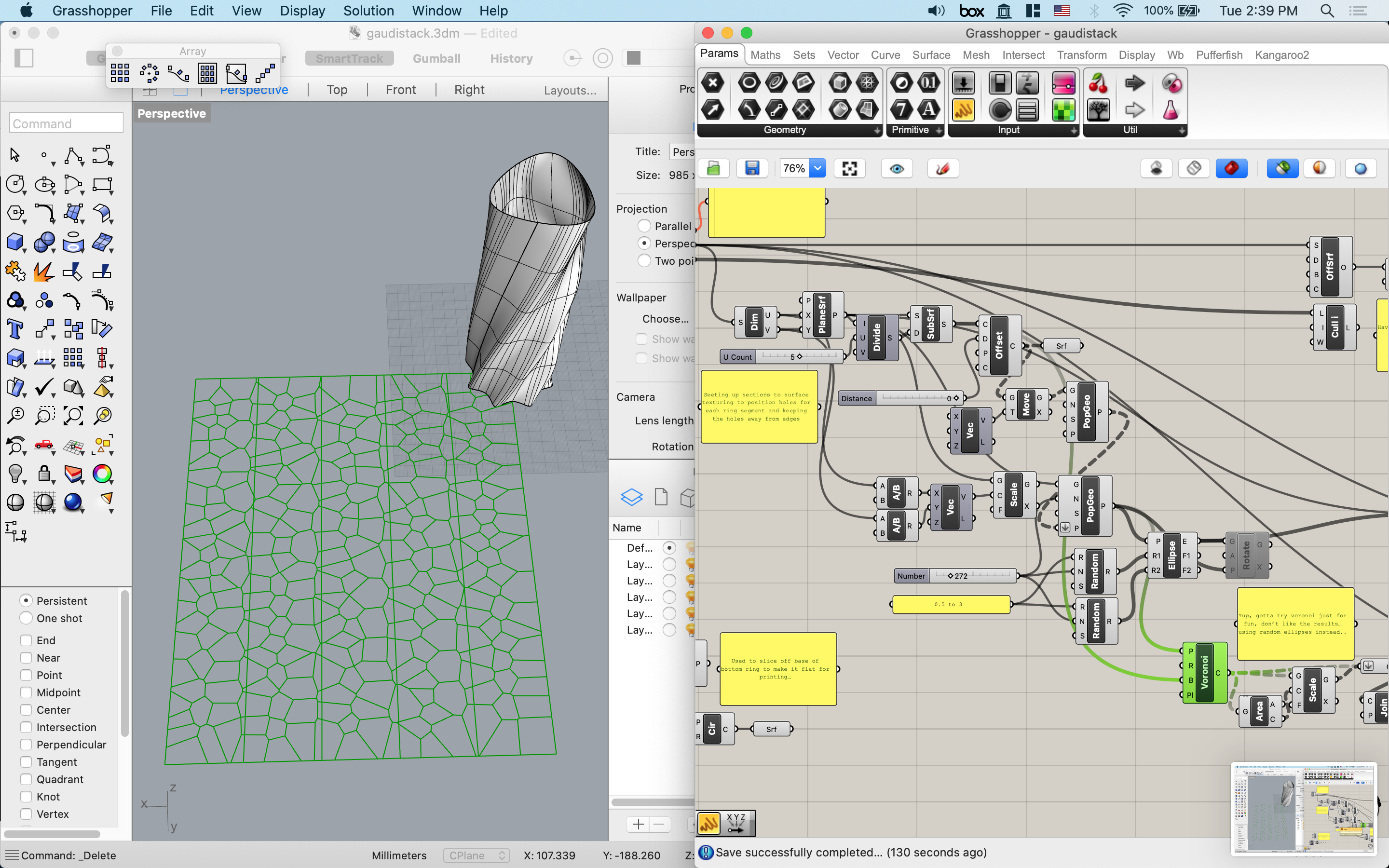Enable the End object snap checkbox
This screenshot has width=1389, height=868.
[x=26, y=640]
